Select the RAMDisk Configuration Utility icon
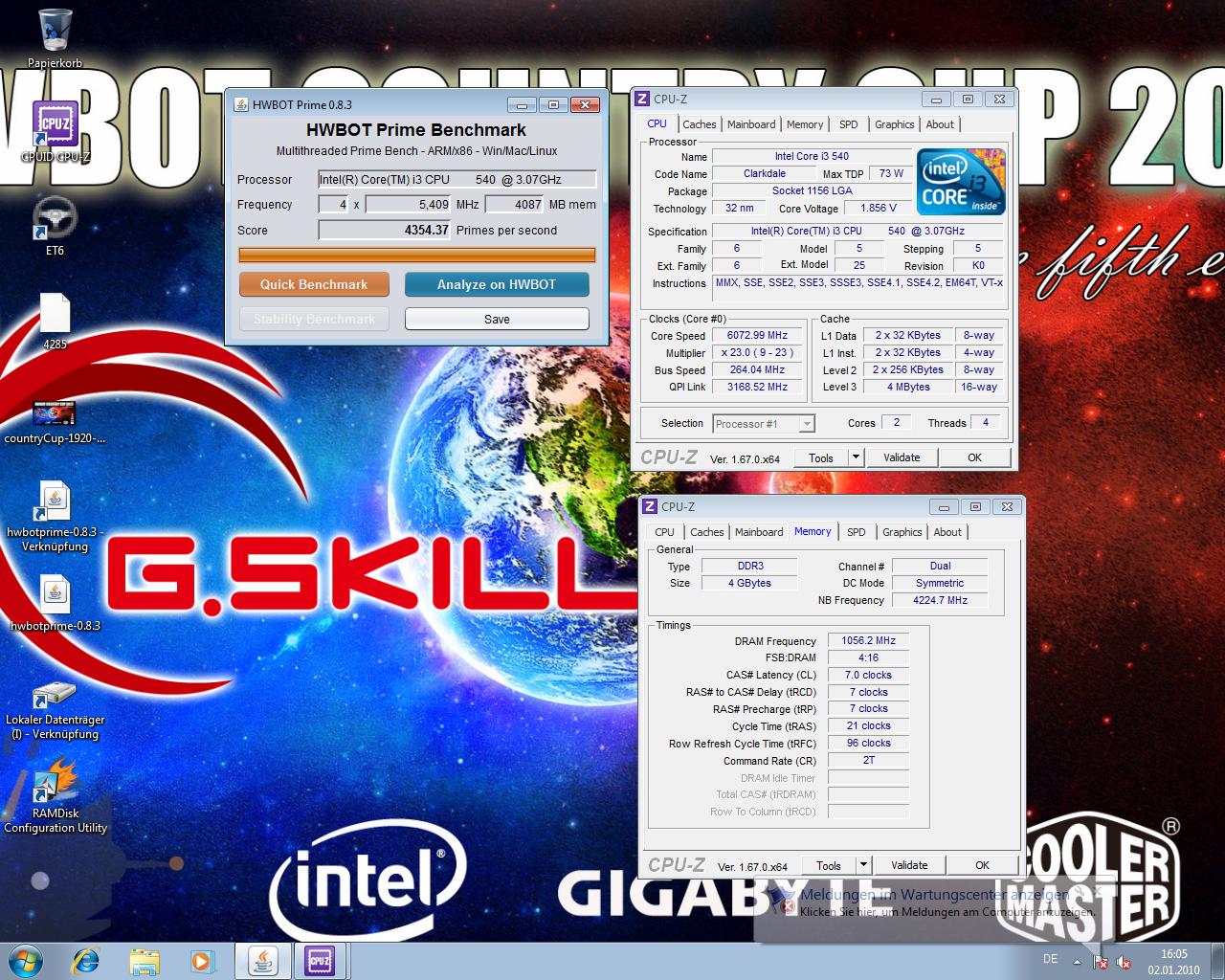Screen dimensions: 1225x980 [x=55, y=781]
